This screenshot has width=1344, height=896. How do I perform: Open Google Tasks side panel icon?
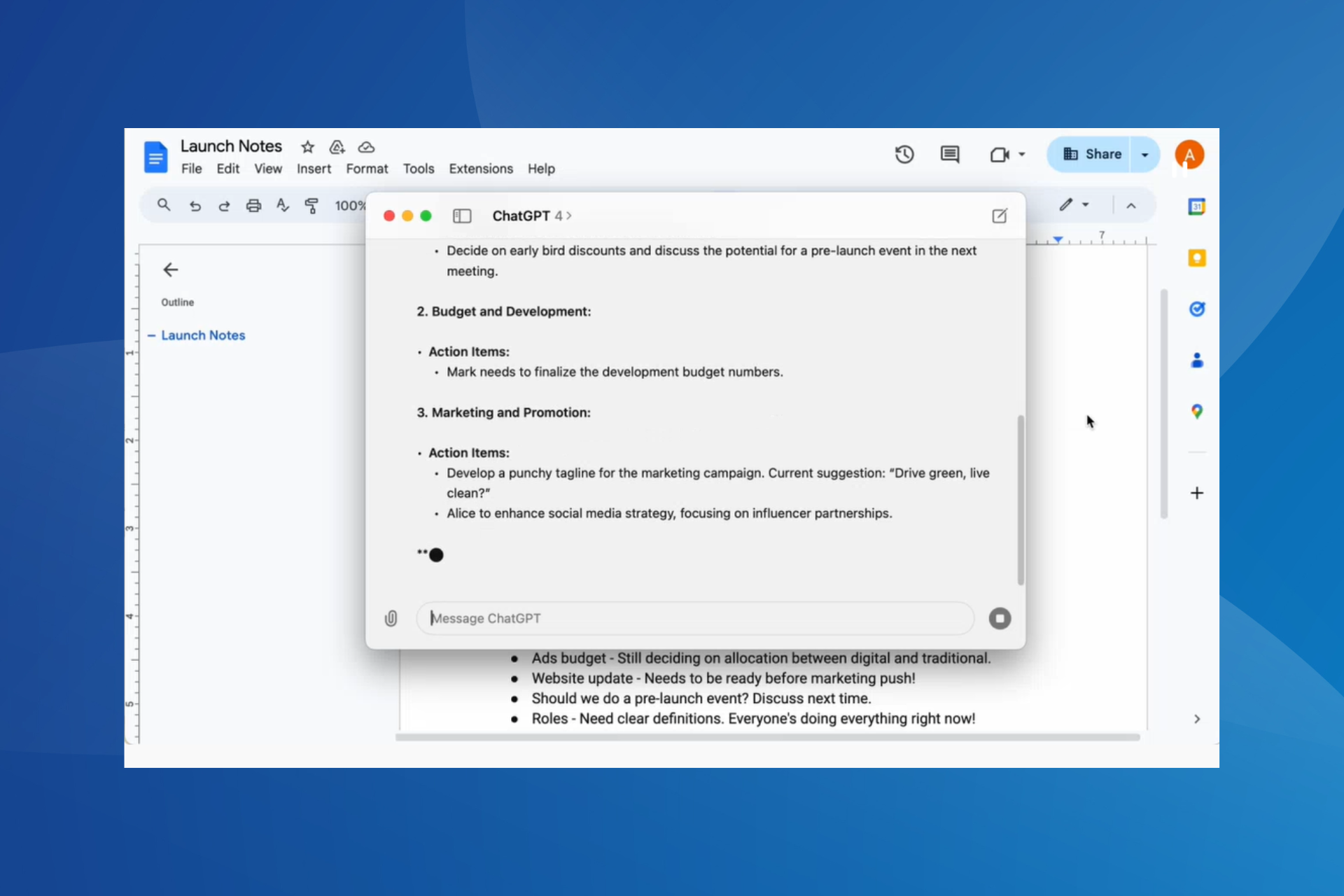[1197, 309]
